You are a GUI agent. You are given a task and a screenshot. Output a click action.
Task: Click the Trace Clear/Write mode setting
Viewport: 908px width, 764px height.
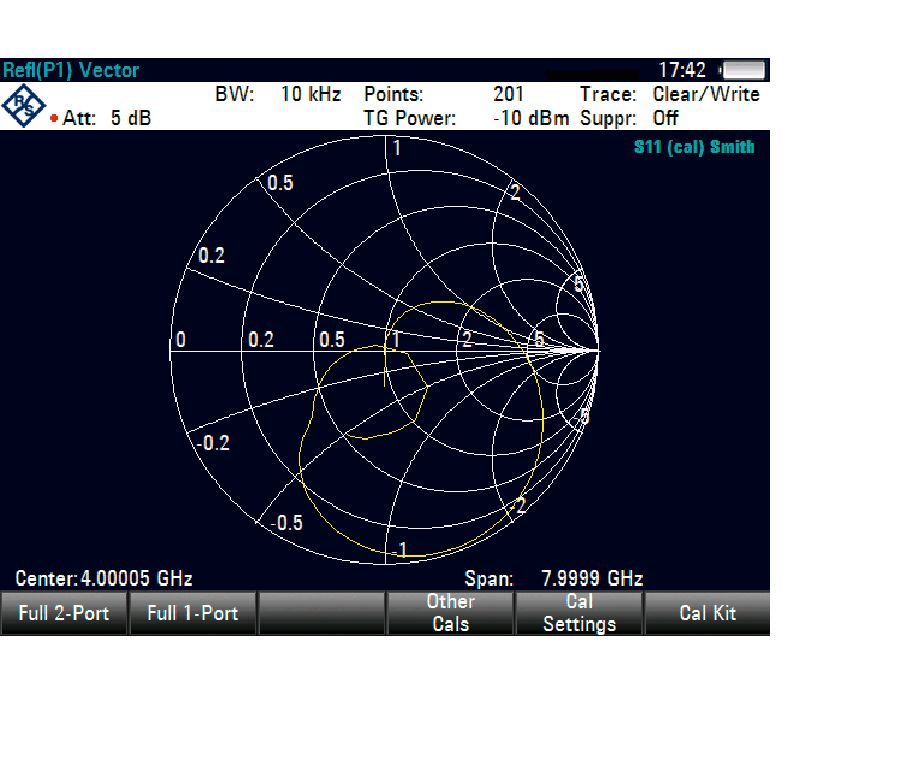705,95
